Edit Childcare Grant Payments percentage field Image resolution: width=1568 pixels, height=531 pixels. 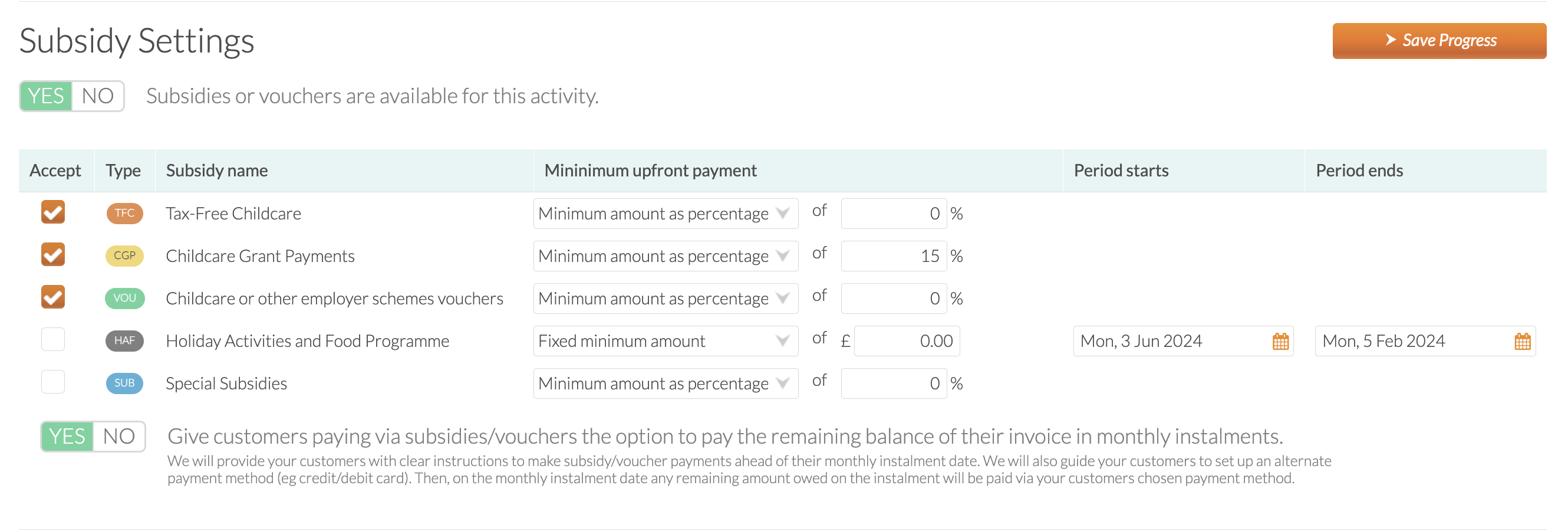pos(894,257)
